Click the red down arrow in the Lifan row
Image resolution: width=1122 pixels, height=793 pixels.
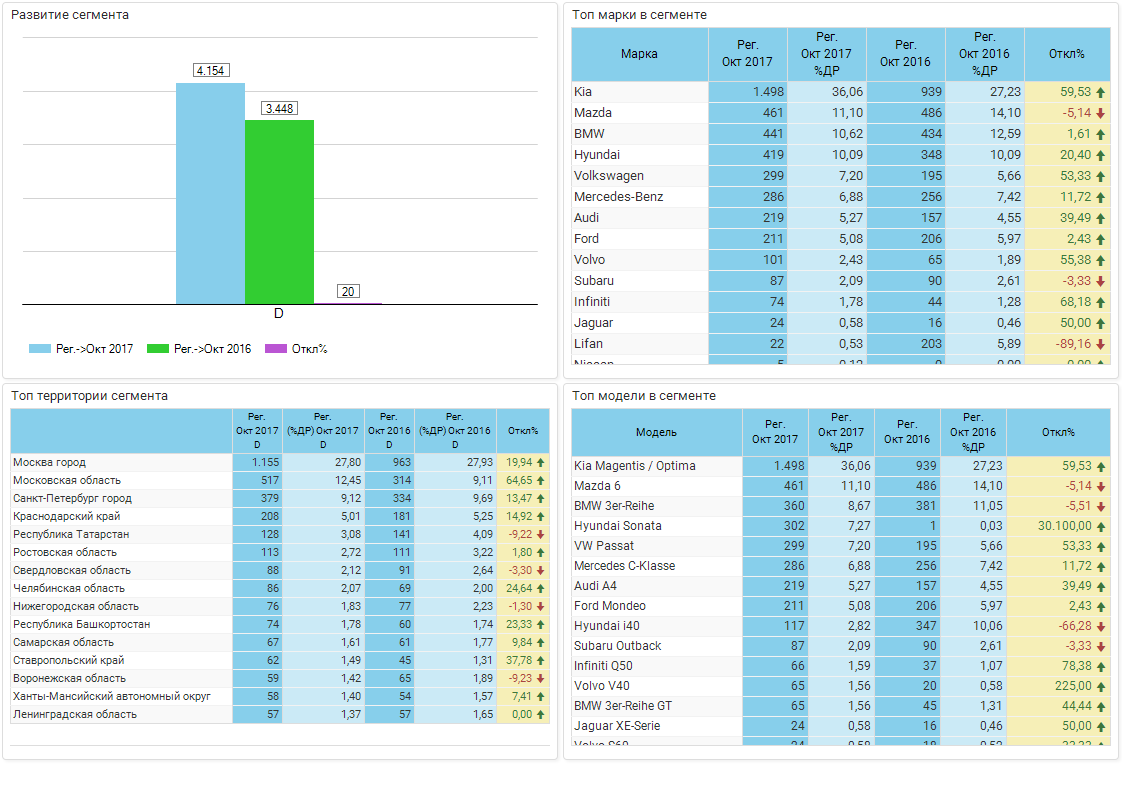1100,344
